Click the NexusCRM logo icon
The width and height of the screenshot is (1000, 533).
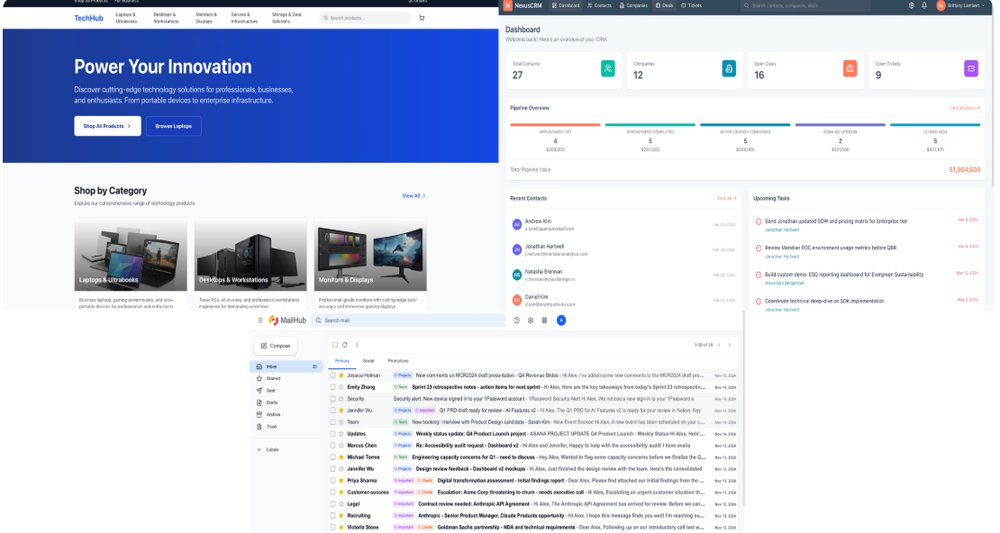click(508, 5)
